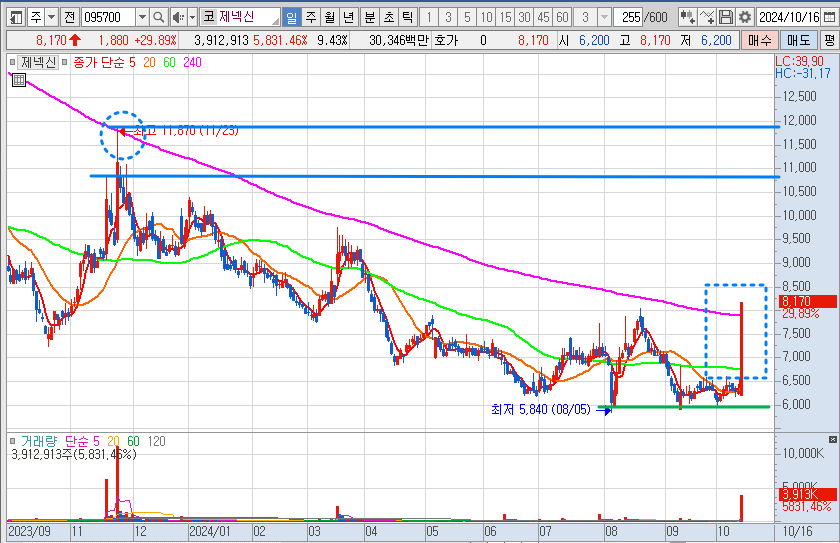Screen dimensions: 840x543
Task: Select the 10 interval button
Action: pos(486,18)
